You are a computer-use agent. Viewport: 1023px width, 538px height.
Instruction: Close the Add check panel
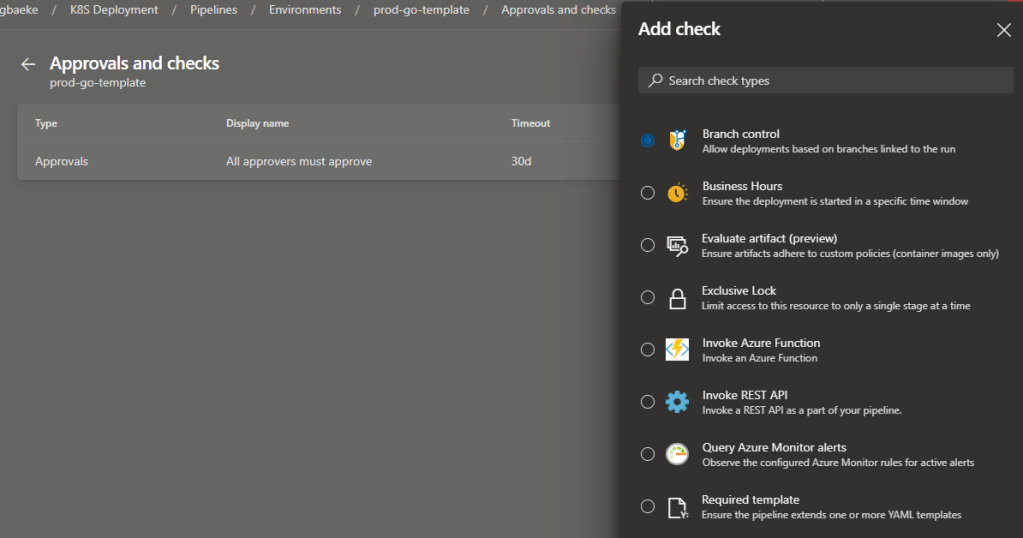click(1004, 30)
